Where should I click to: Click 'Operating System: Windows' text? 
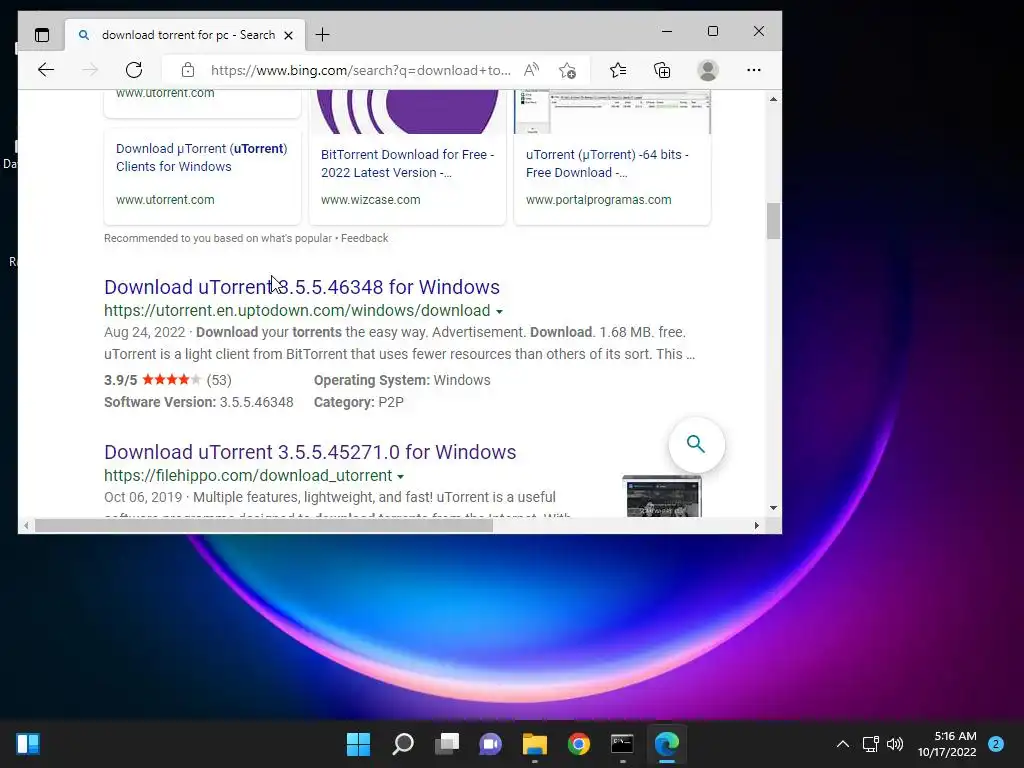pos(402,380)
